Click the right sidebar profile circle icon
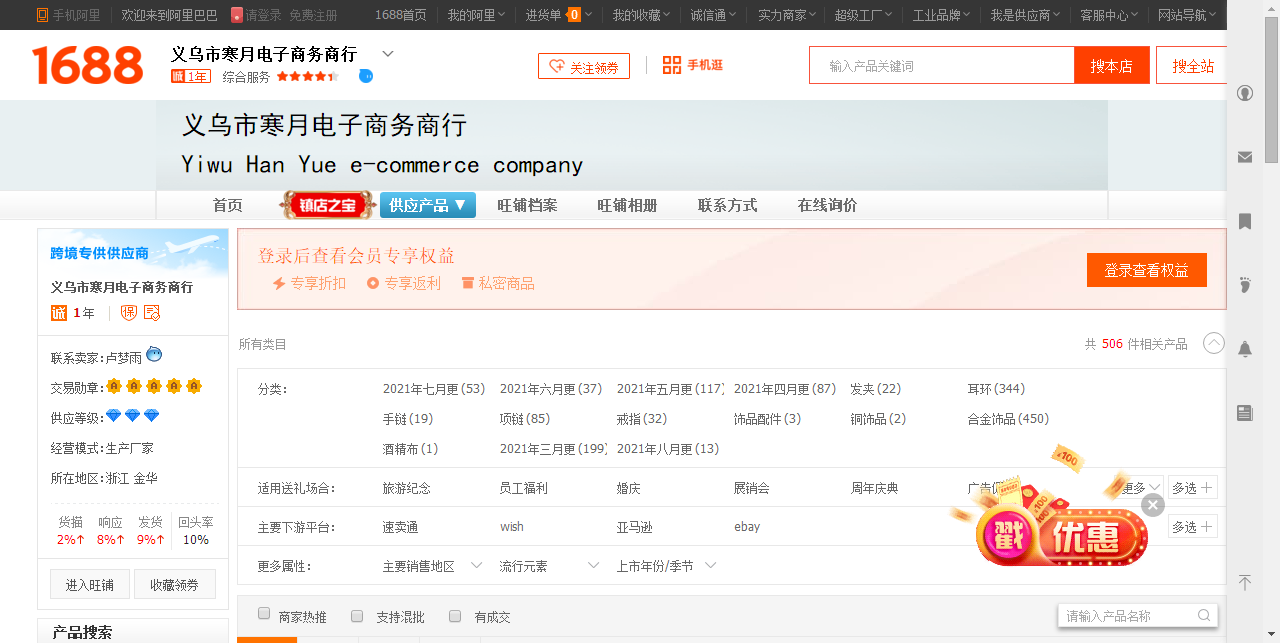The image size is (1280, 643). tap(1245, 93)
